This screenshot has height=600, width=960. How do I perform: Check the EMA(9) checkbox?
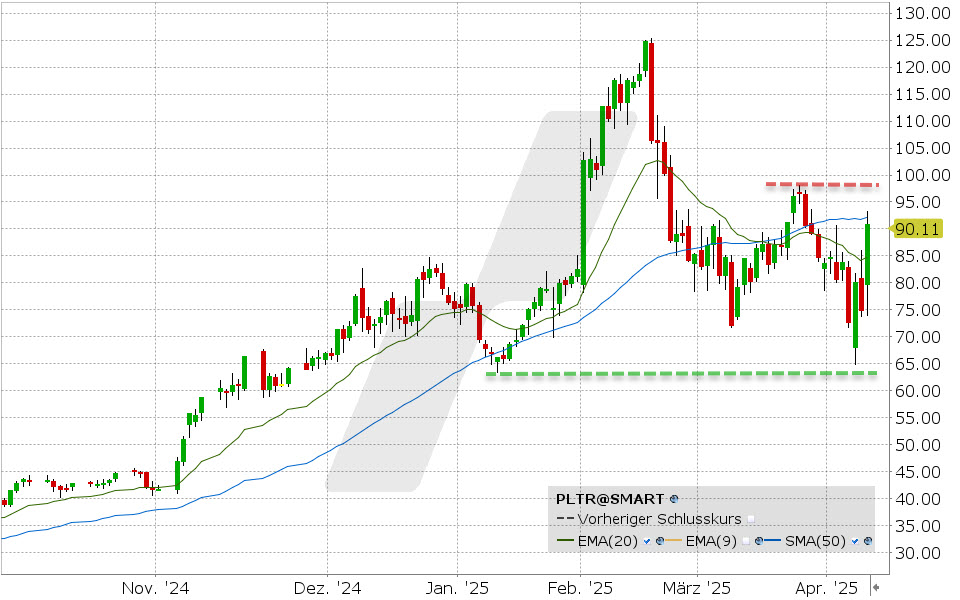coord(746,541)
